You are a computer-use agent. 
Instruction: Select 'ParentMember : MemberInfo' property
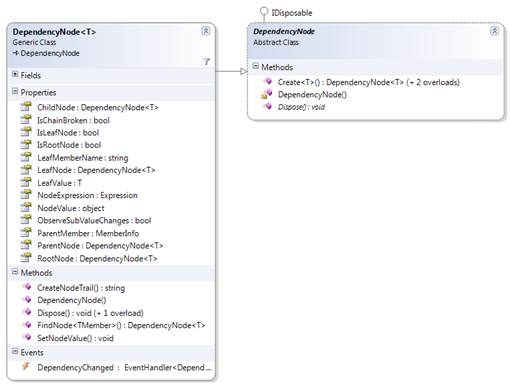coord(88,233)
